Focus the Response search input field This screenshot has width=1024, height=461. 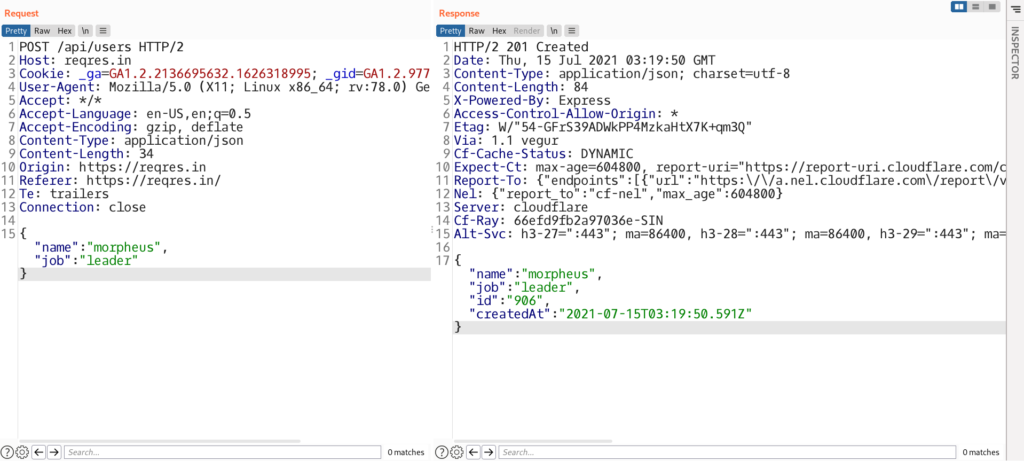coord(727,452)
